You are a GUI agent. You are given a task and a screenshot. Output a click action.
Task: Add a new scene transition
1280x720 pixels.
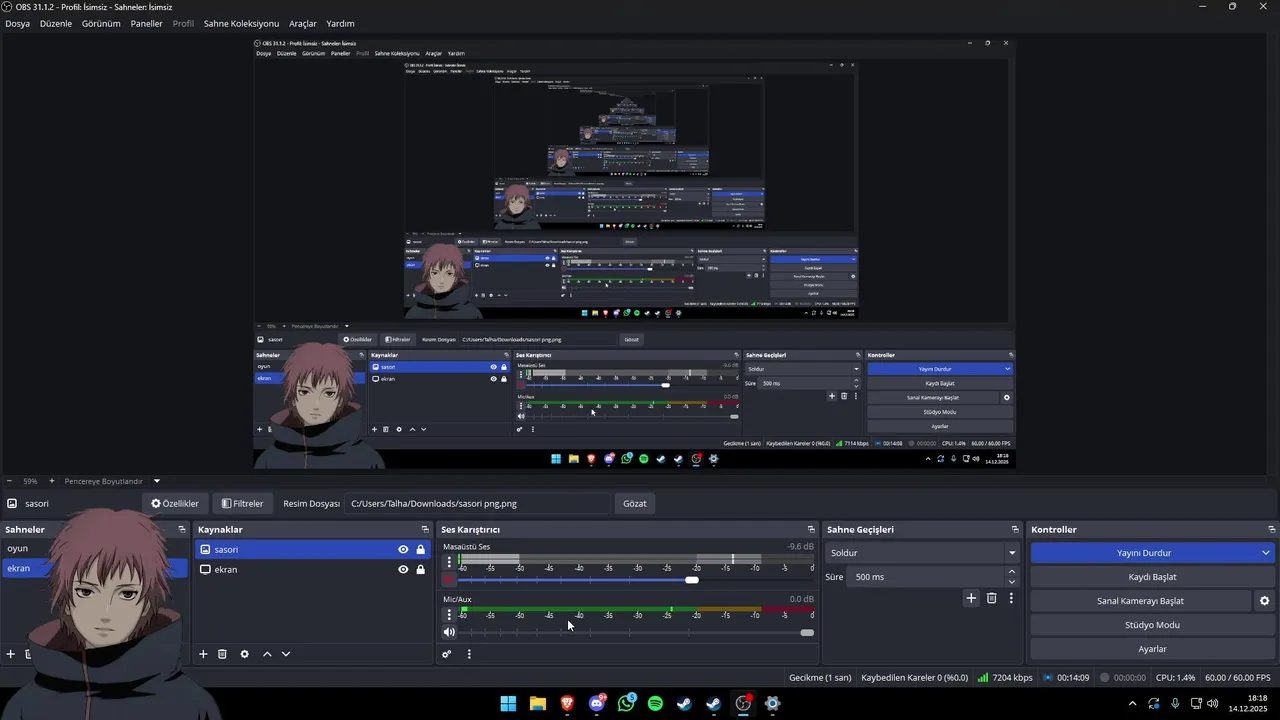pyautogui.click(x=971, y=598)
